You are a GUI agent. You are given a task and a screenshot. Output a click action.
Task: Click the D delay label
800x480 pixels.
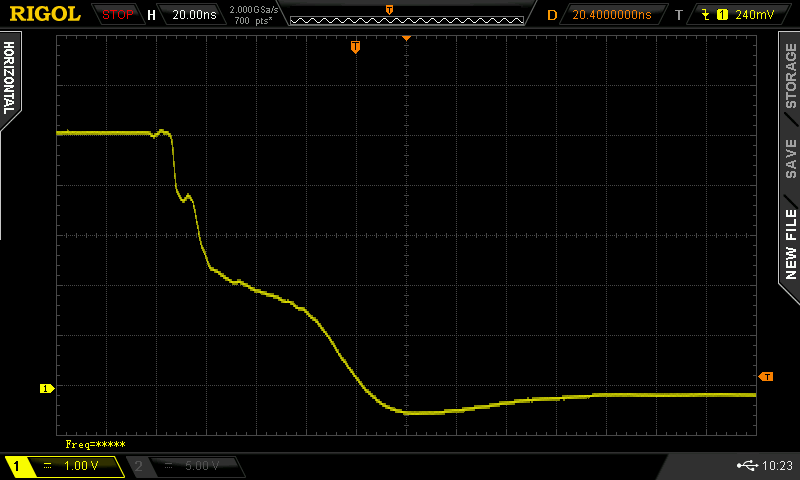[552, 15]
